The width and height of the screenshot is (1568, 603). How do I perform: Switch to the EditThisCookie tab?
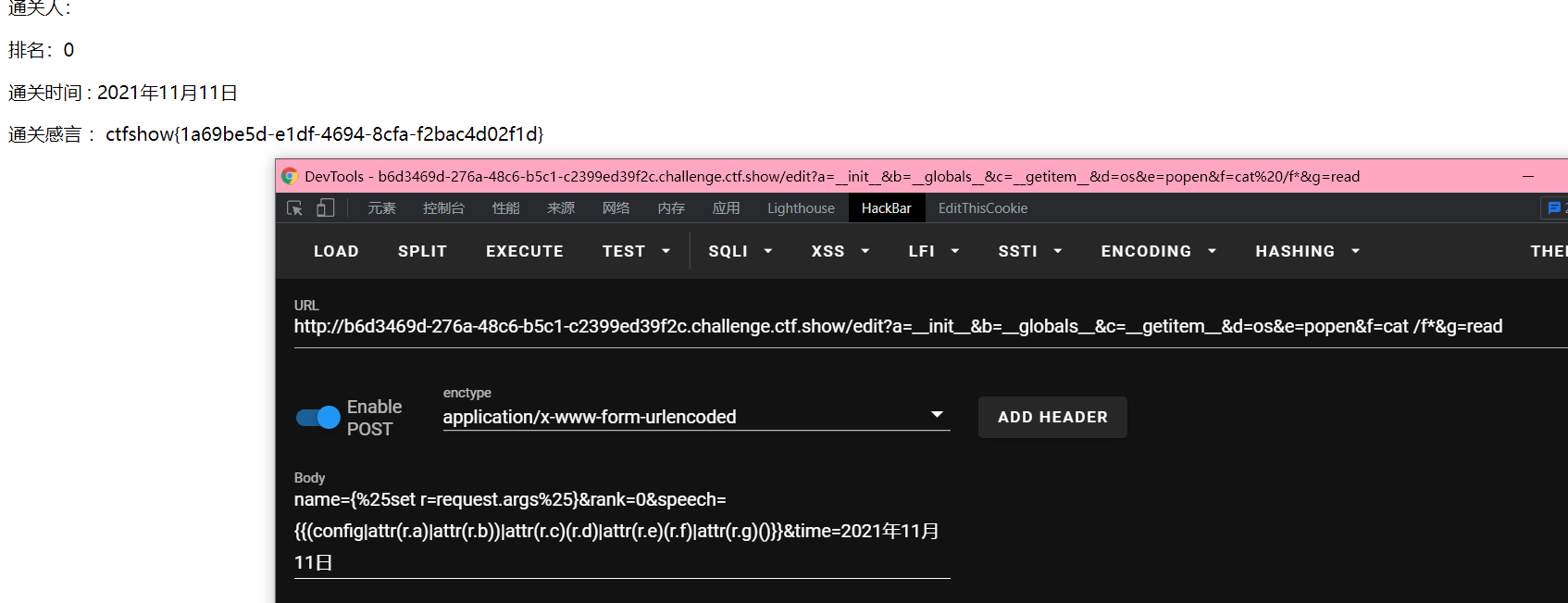point(983,208)
